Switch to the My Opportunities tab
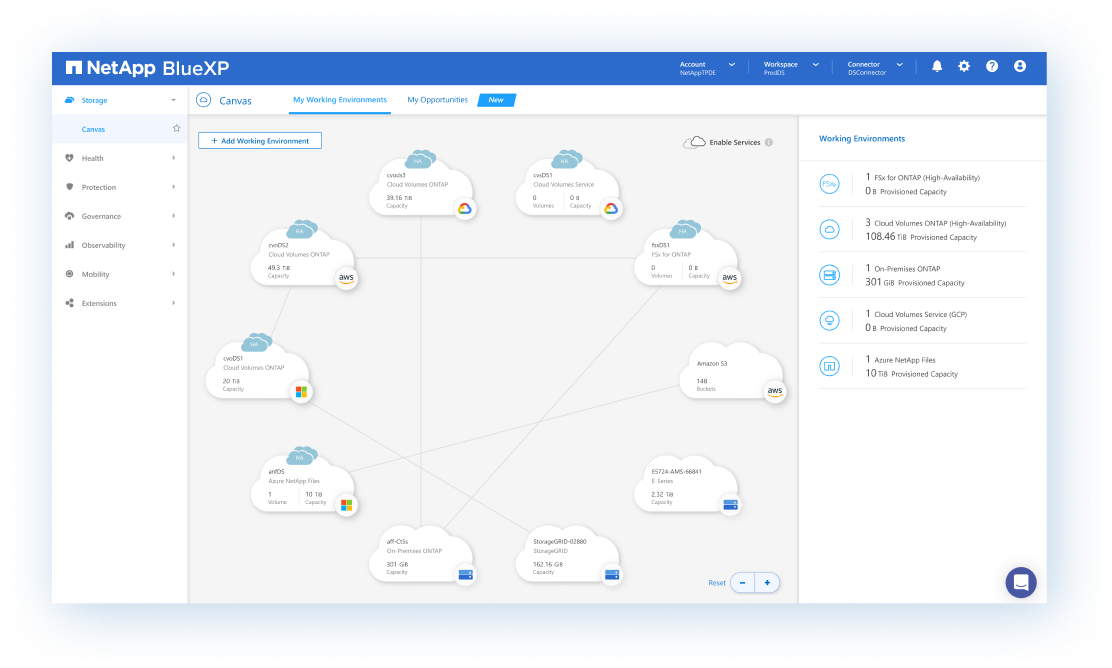The image size is (1112, 668). (439, 100)
